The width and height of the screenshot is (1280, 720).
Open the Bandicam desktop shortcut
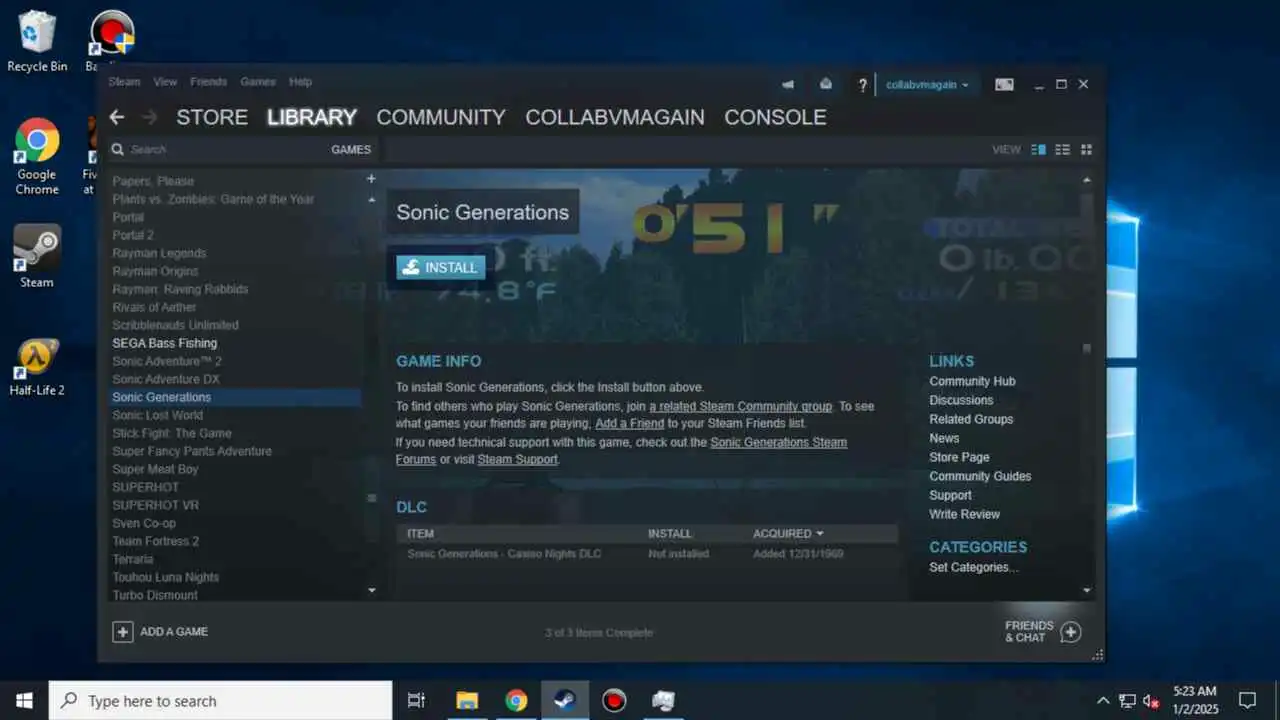(x=112, y=42)
